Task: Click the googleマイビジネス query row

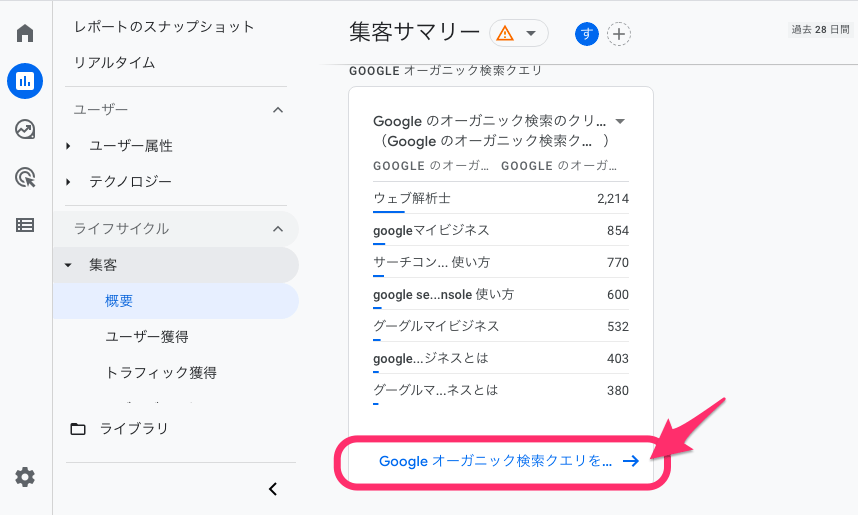Action: pos(501,230)
